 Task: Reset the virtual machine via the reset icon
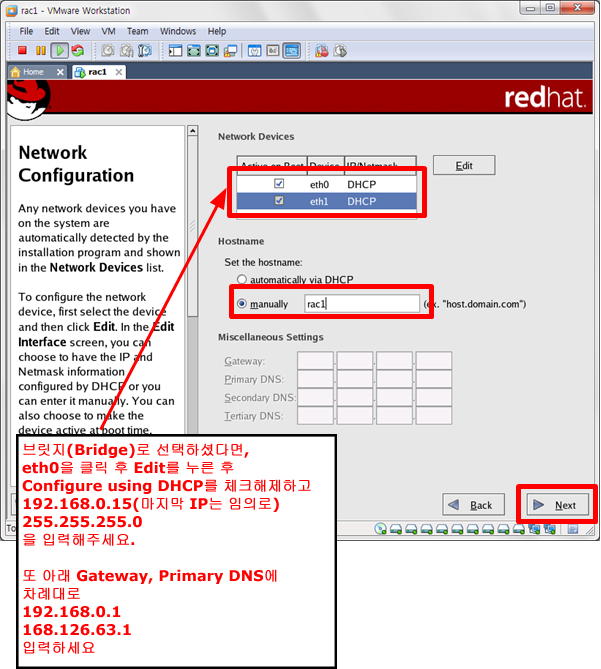point(78,51)
